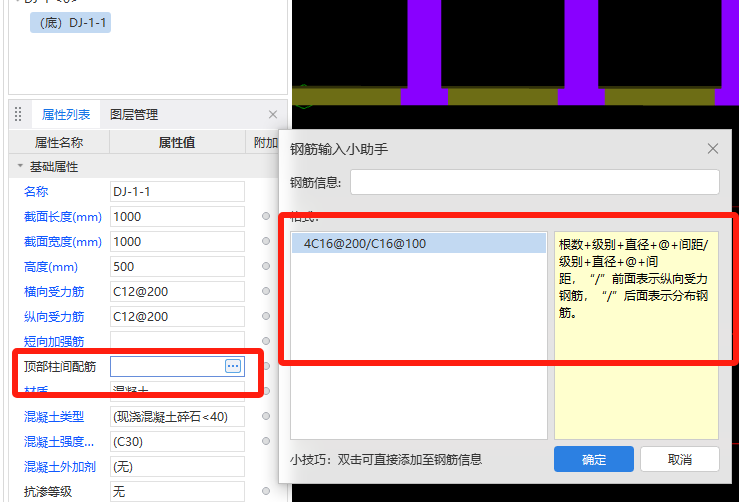Click the 短向加强筋 property label
The image size is (739, 502).
pyautogui.click(x=54, y=341)
